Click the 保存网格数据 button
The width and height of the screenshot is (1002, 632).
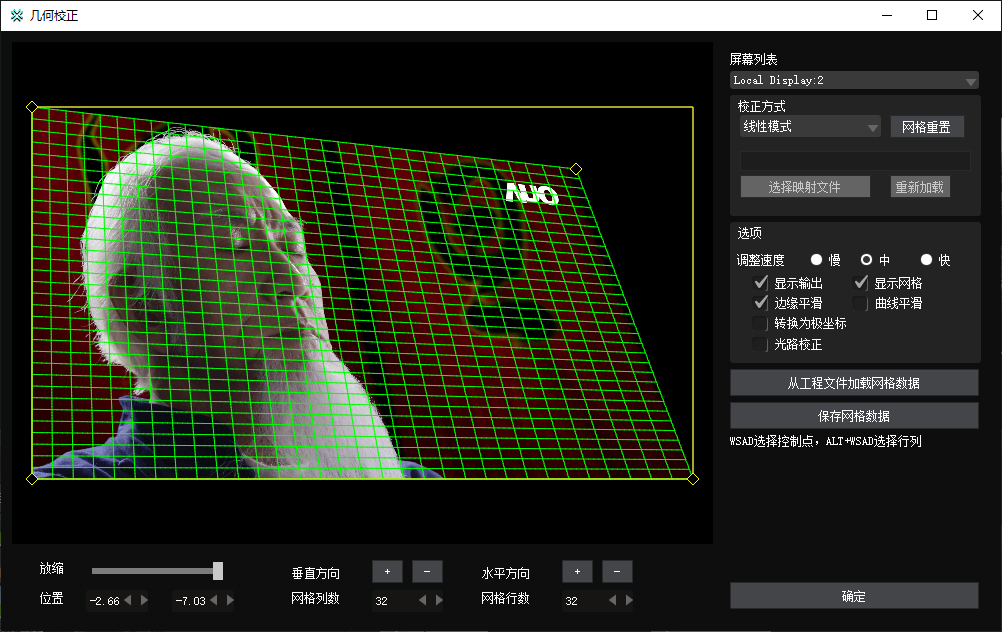[854, 416]
